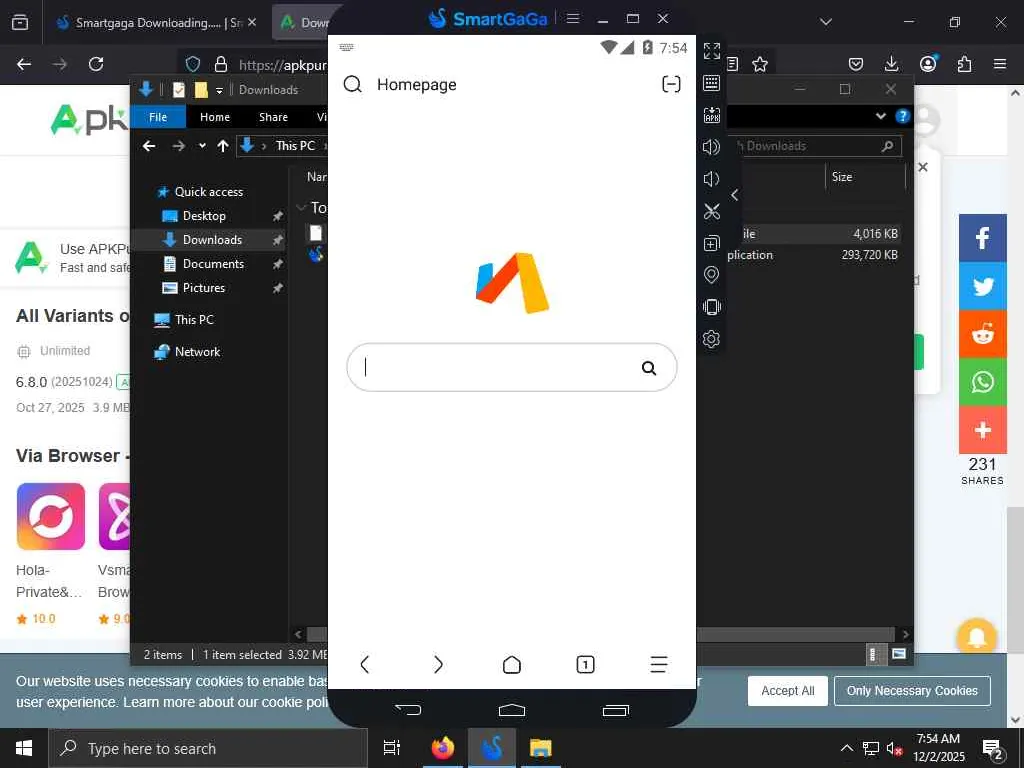Tap the Android recent apps button

(x=615, y=710)
